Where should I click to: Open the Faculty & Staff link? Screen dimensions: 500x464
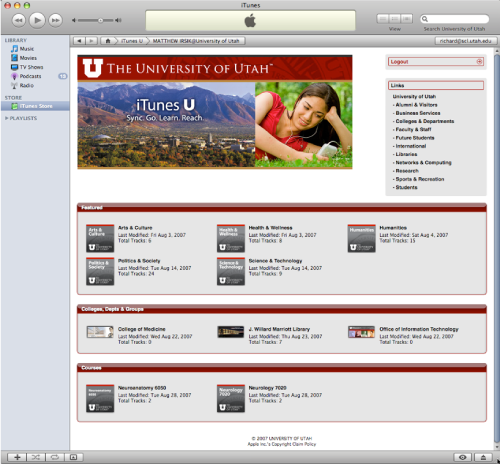(413, 129)
